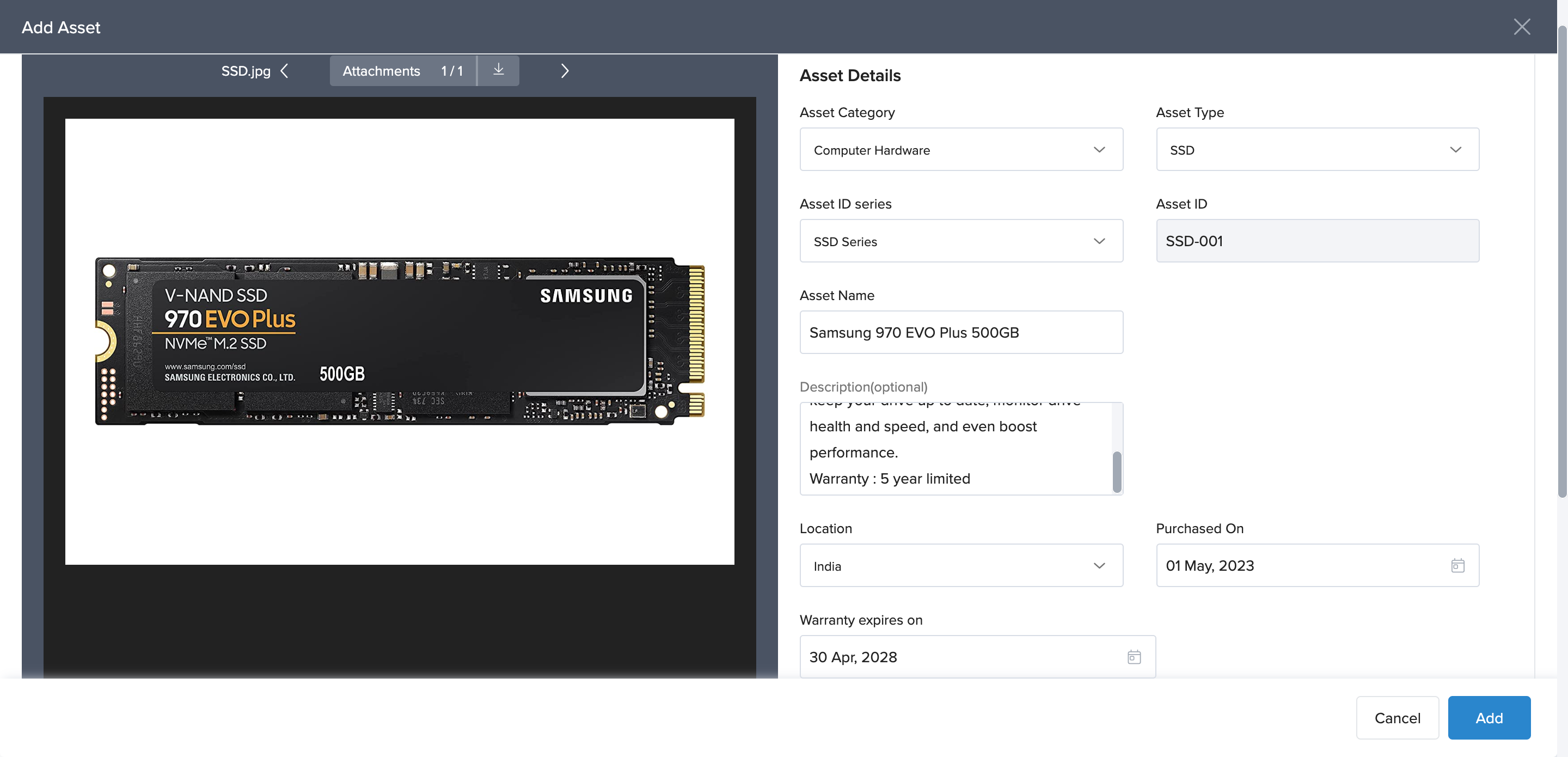The width and height of the screenshot is (1568, 757).
Task: Download the attachment via download icon
Action: coord(498,70)
